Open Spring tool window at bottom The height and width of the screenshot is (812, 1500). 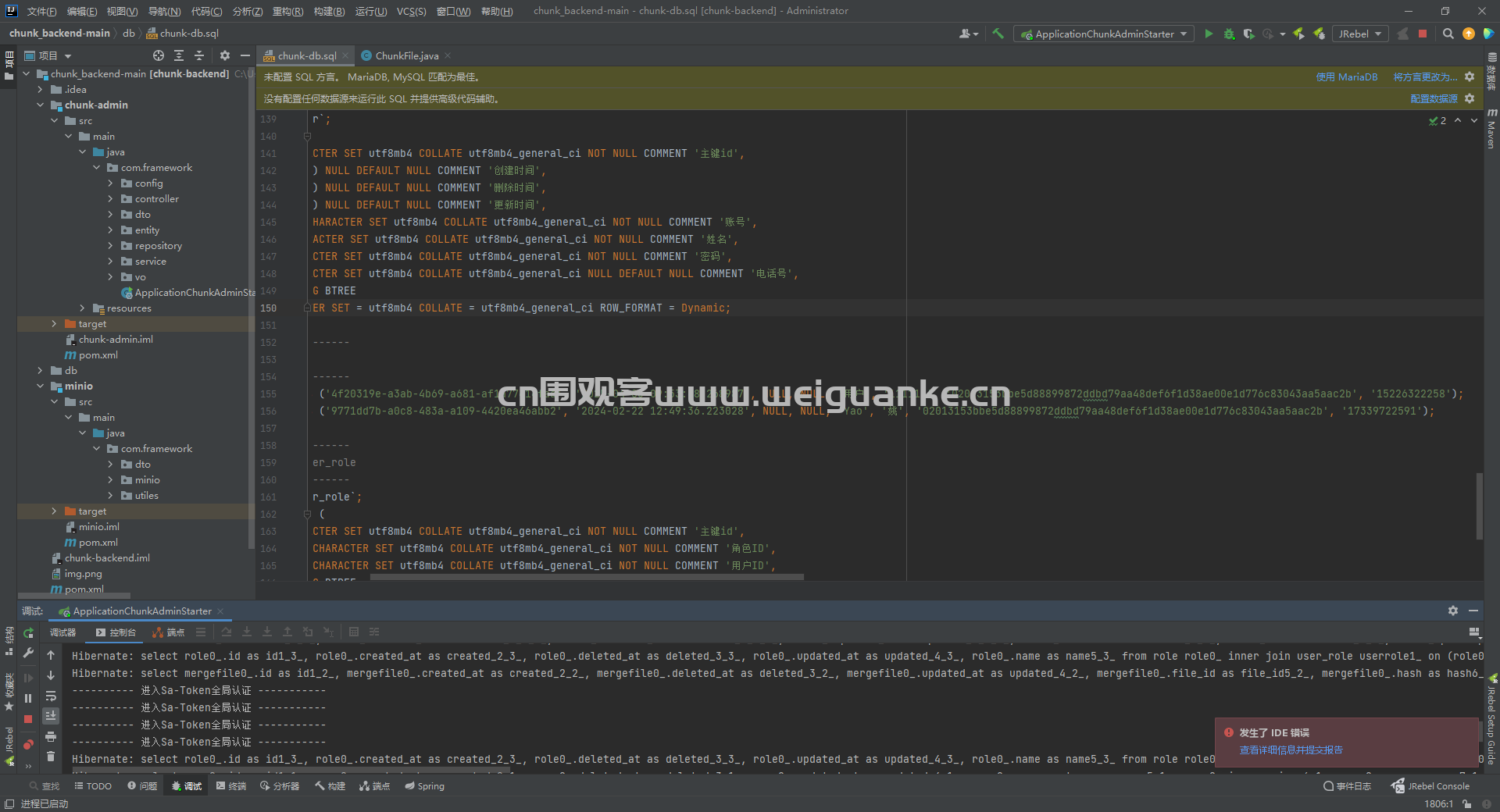[424, 786]
